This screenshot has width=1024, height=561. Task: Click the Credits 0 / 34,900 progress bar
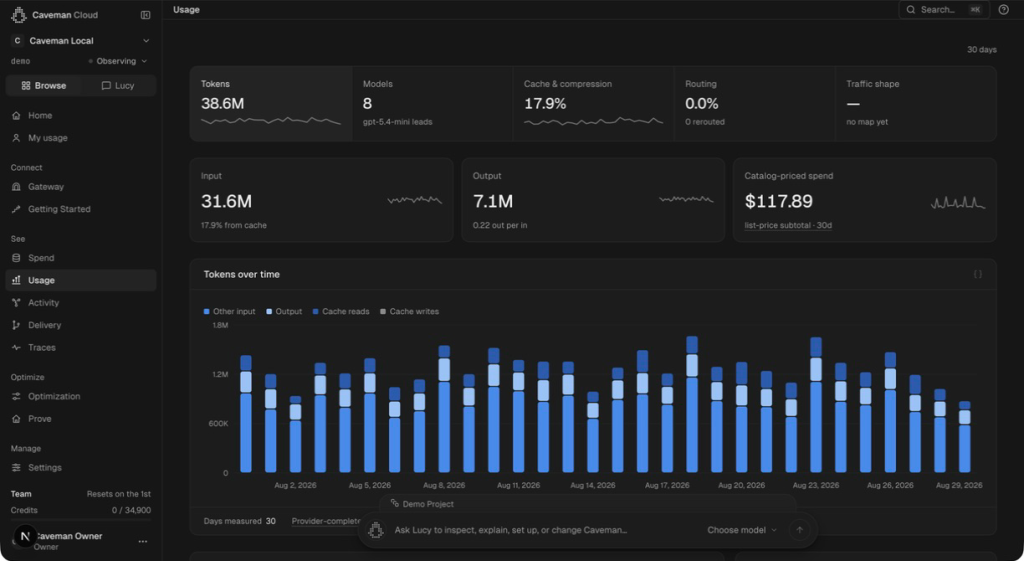click(x=81, y=519)
